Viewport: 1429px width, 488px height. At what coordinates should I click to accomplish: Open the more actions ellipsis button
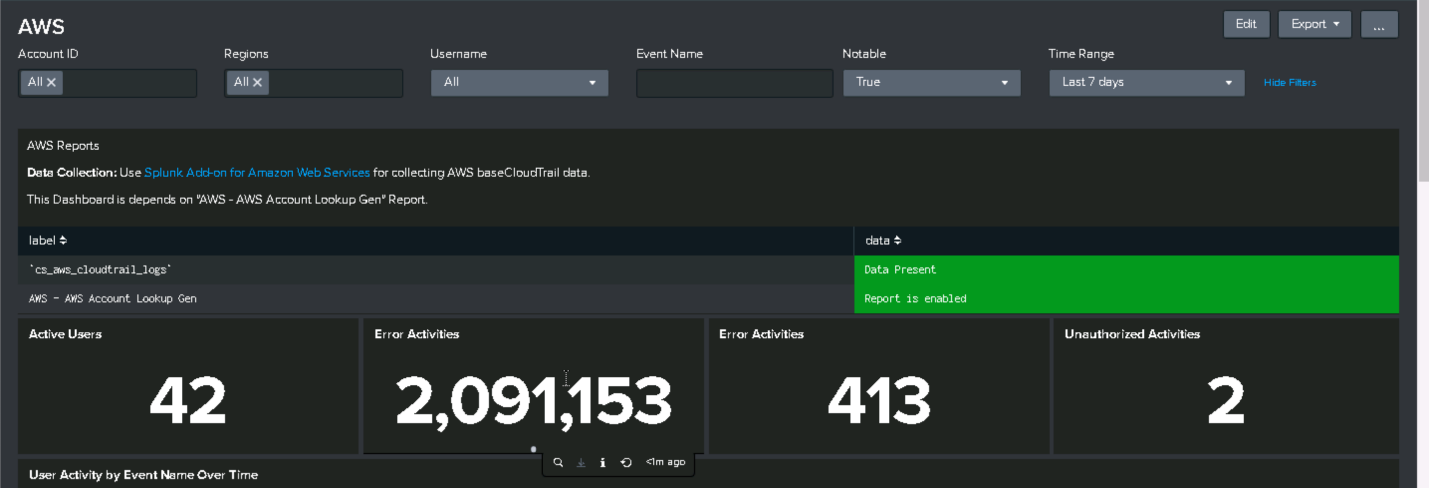[x=1379, y=25]
